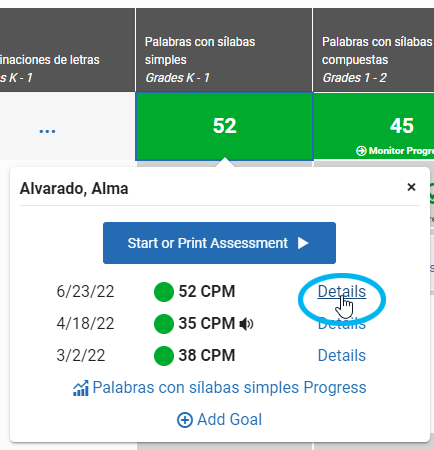Click the Palabras con sílabas compuestas column header
434x450 pixels.
pos(374,50)
